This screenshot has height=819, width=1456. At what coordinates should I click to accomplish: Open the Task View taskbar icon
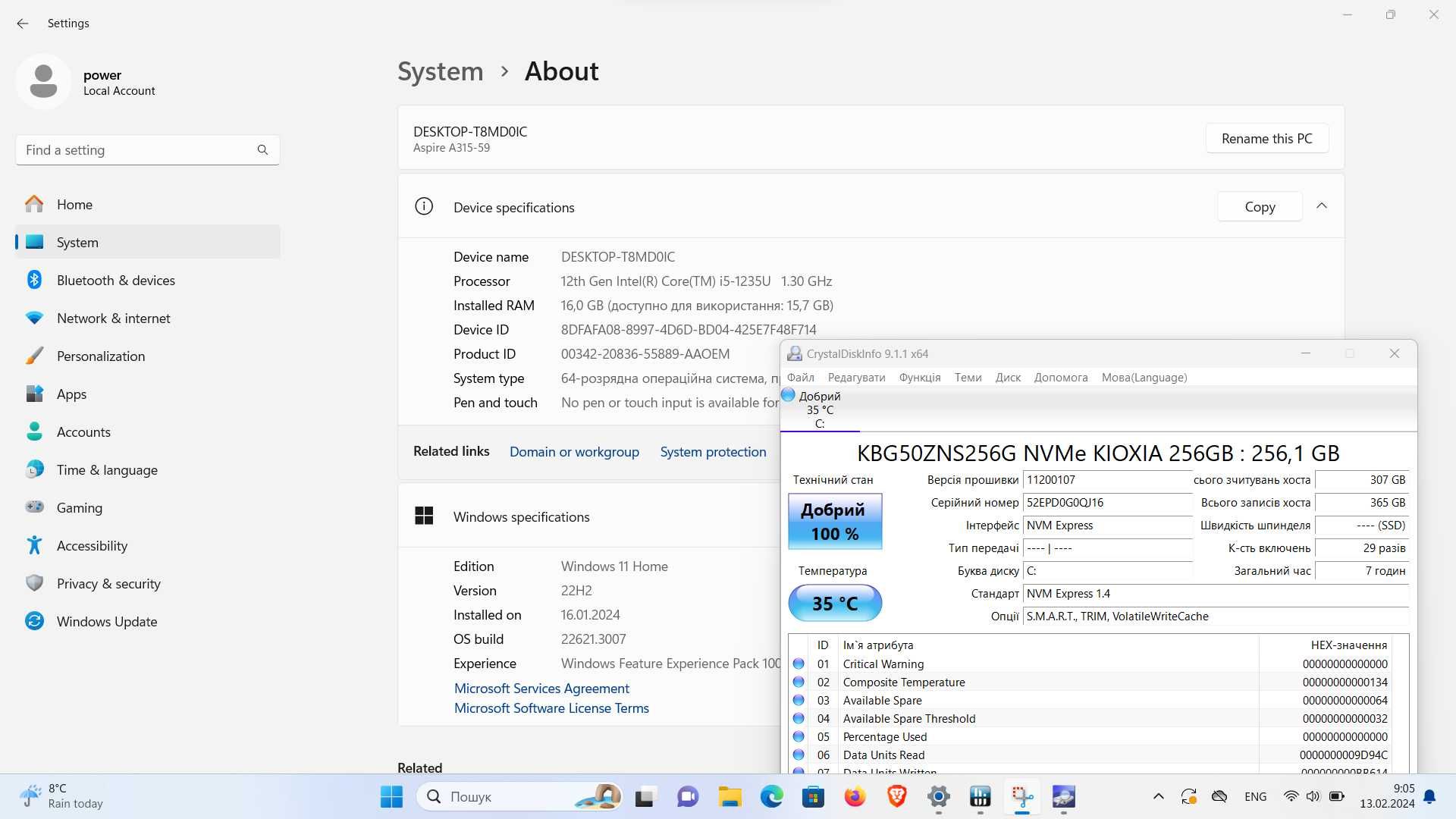645,796
